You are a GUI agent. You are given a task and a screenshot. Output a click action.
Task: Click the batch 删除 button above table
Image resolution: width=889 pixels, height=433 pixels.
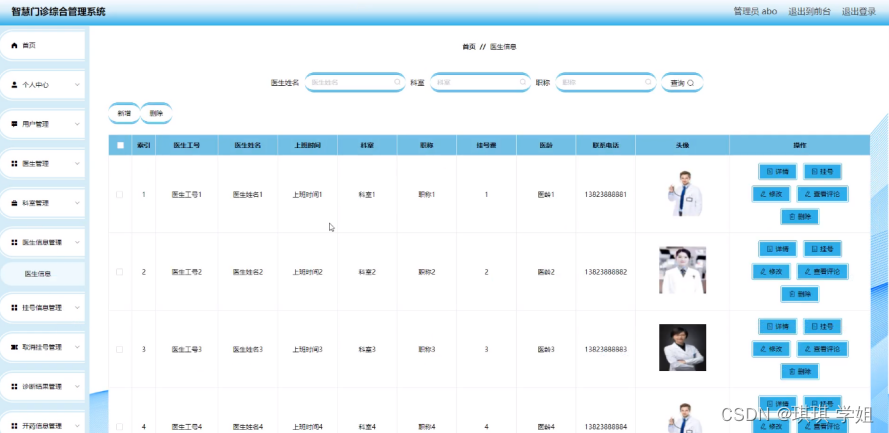(x=156, y=113)
